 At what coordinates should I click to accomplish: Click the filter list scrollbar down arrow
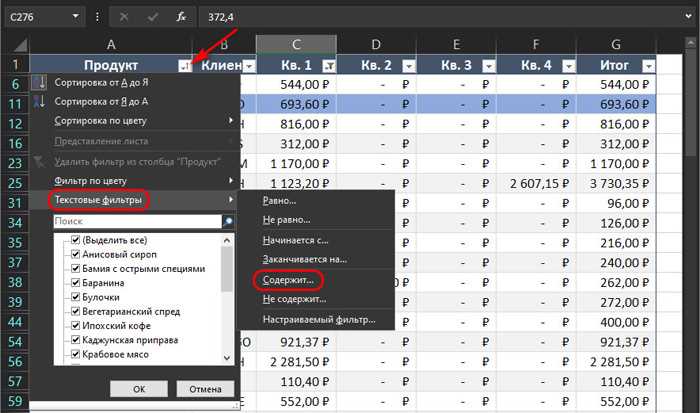pos(227,358)
